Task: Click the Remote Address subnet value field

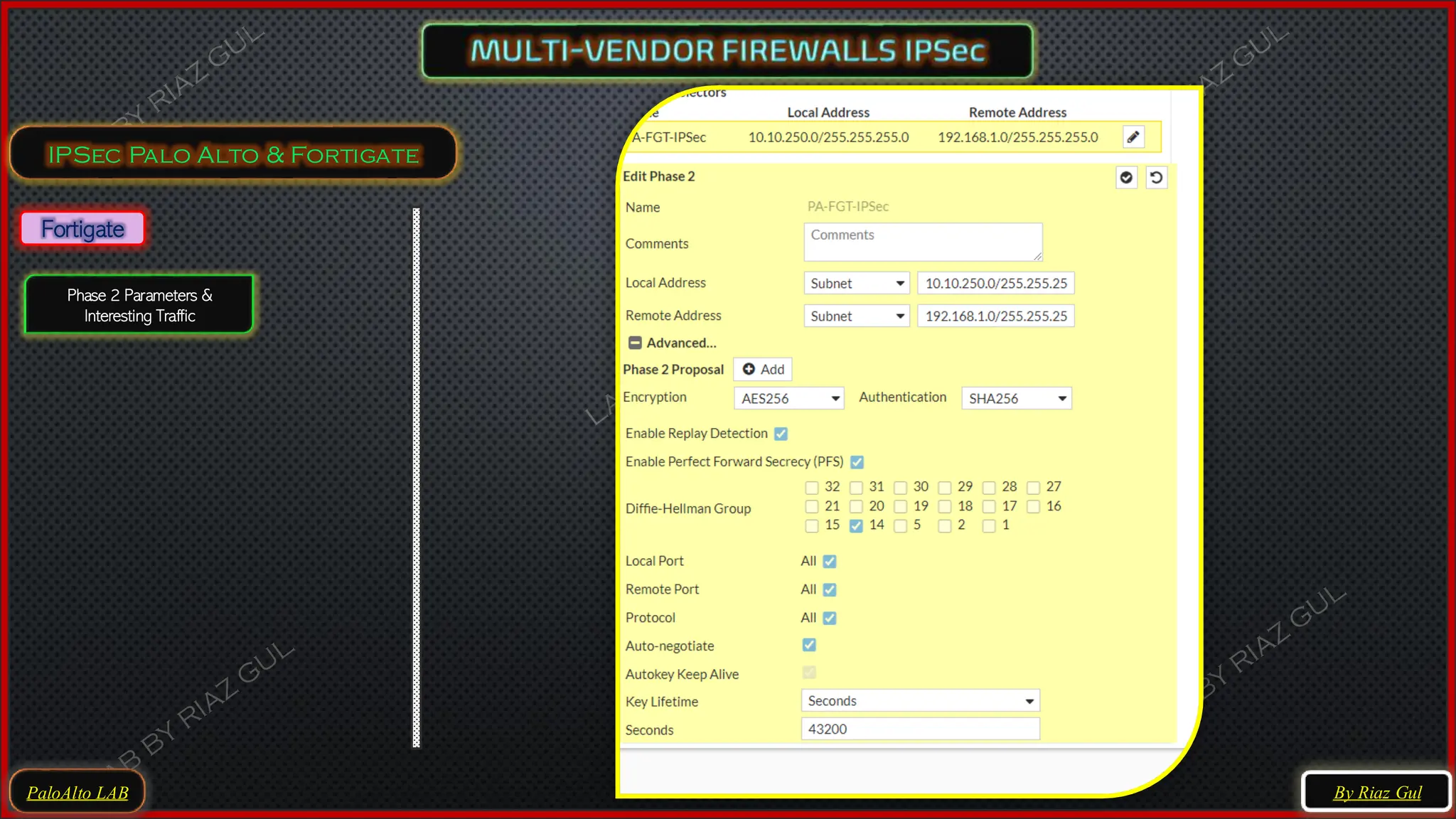Action: [x=995, y=316]
